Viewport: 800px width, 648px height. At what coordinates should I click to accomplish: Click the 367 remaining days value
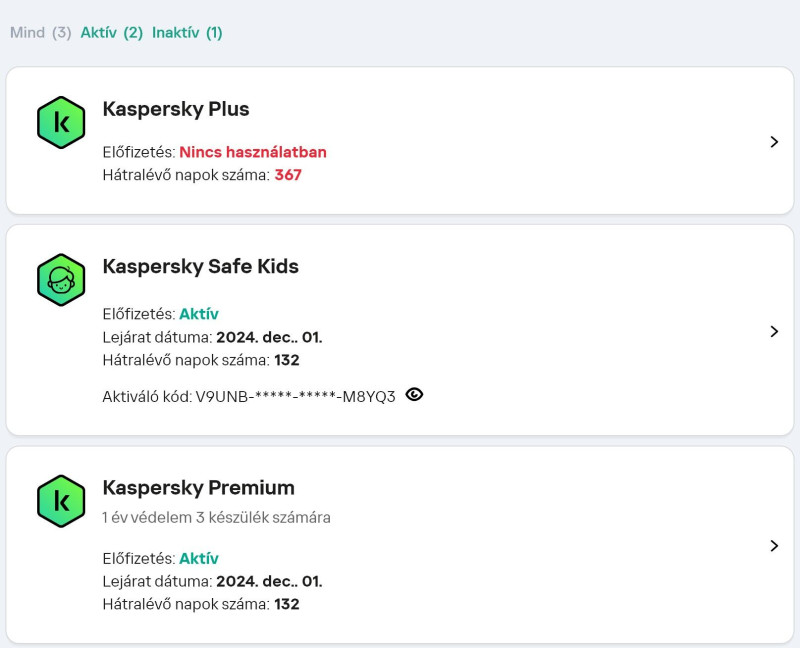tap(288, 175)
